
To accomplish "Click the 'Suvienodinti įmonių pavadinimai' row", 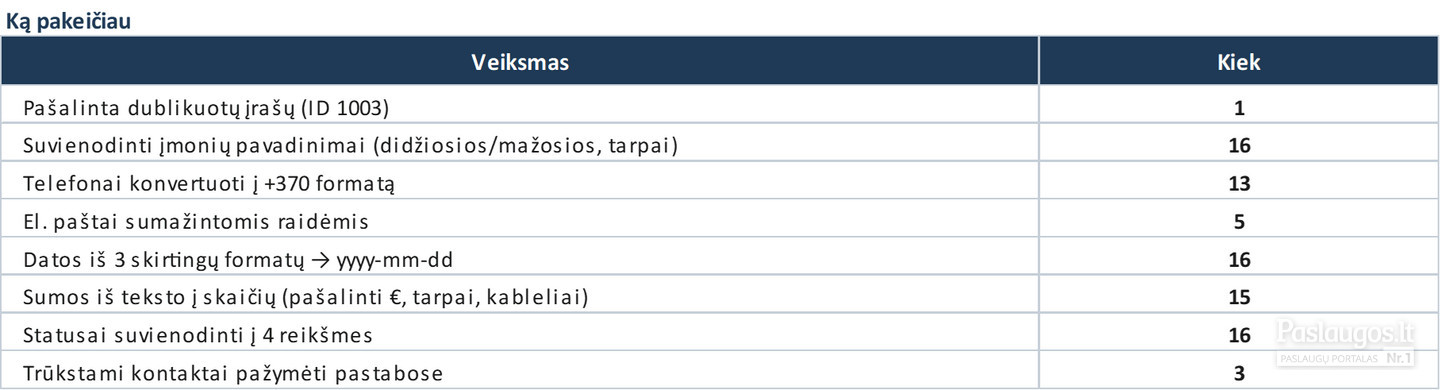I will click(x=720, y=145).
